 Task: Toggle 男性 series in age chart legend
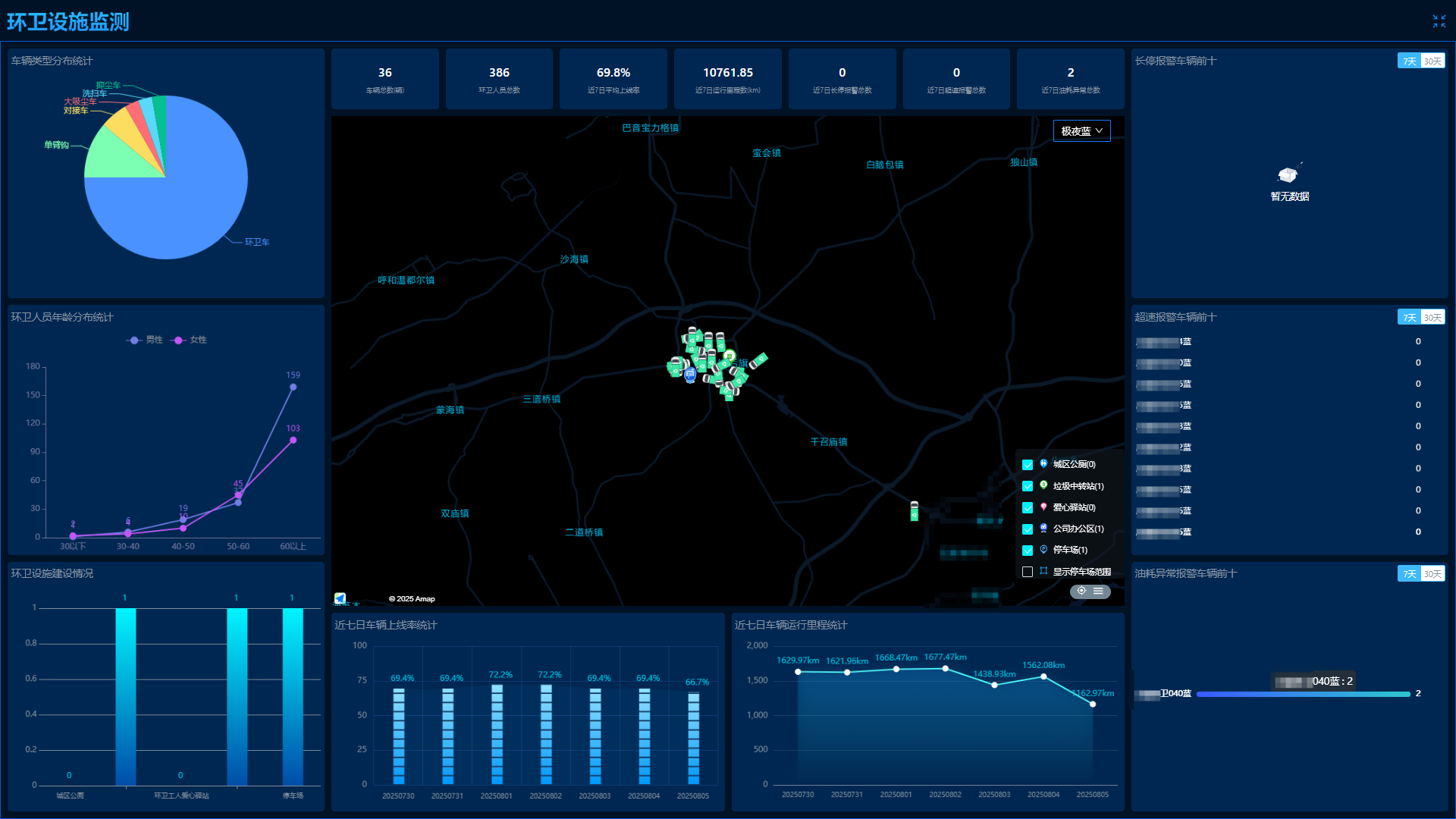point(145,340)
